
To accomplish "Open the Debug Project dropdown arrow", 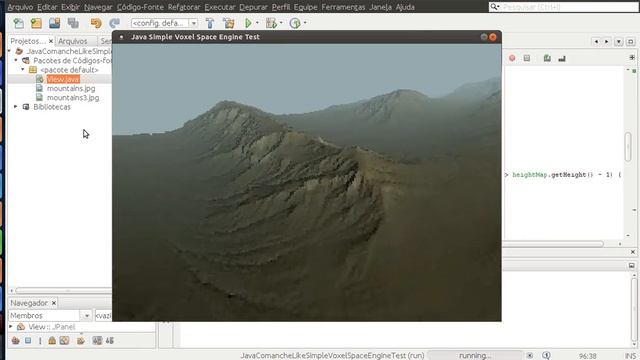I will [281, 23].
